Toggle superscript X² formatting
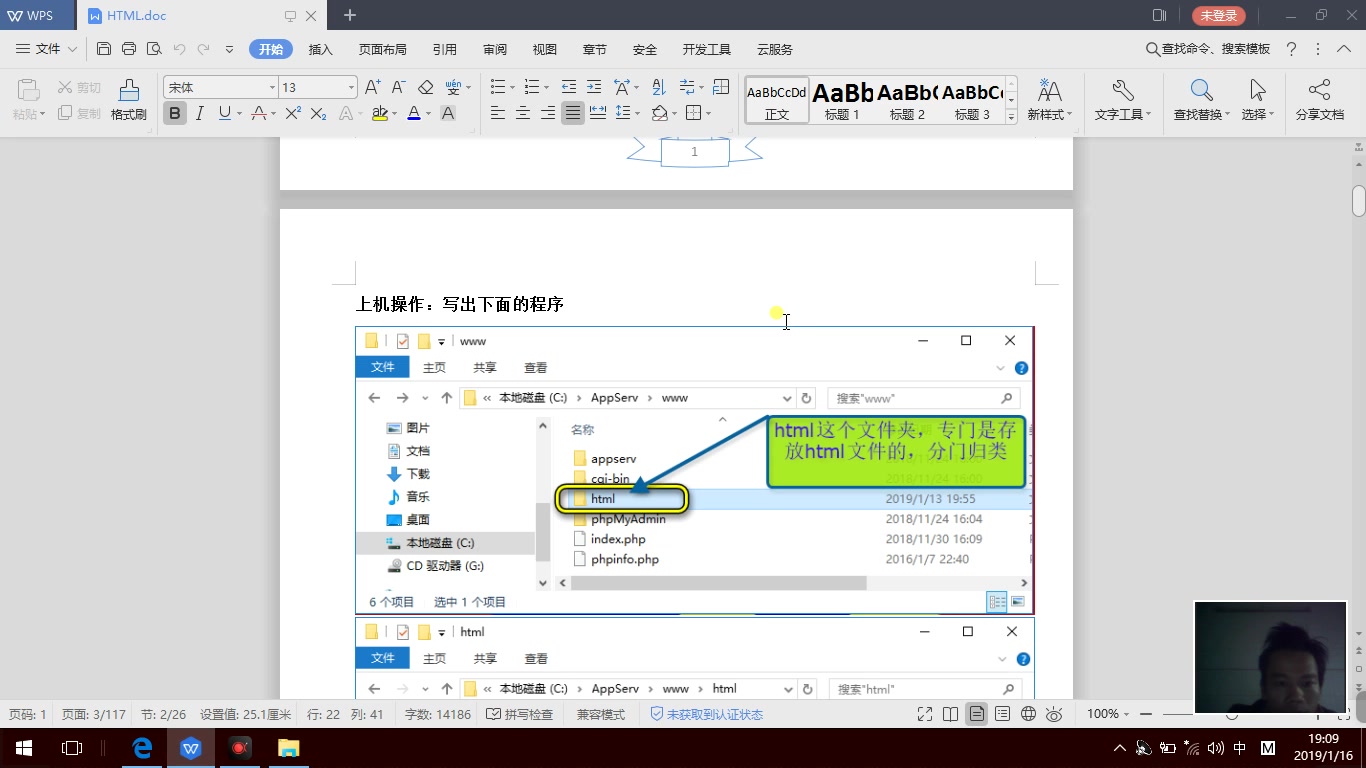Screen dimensions: 1366x768 coord(293,113)
